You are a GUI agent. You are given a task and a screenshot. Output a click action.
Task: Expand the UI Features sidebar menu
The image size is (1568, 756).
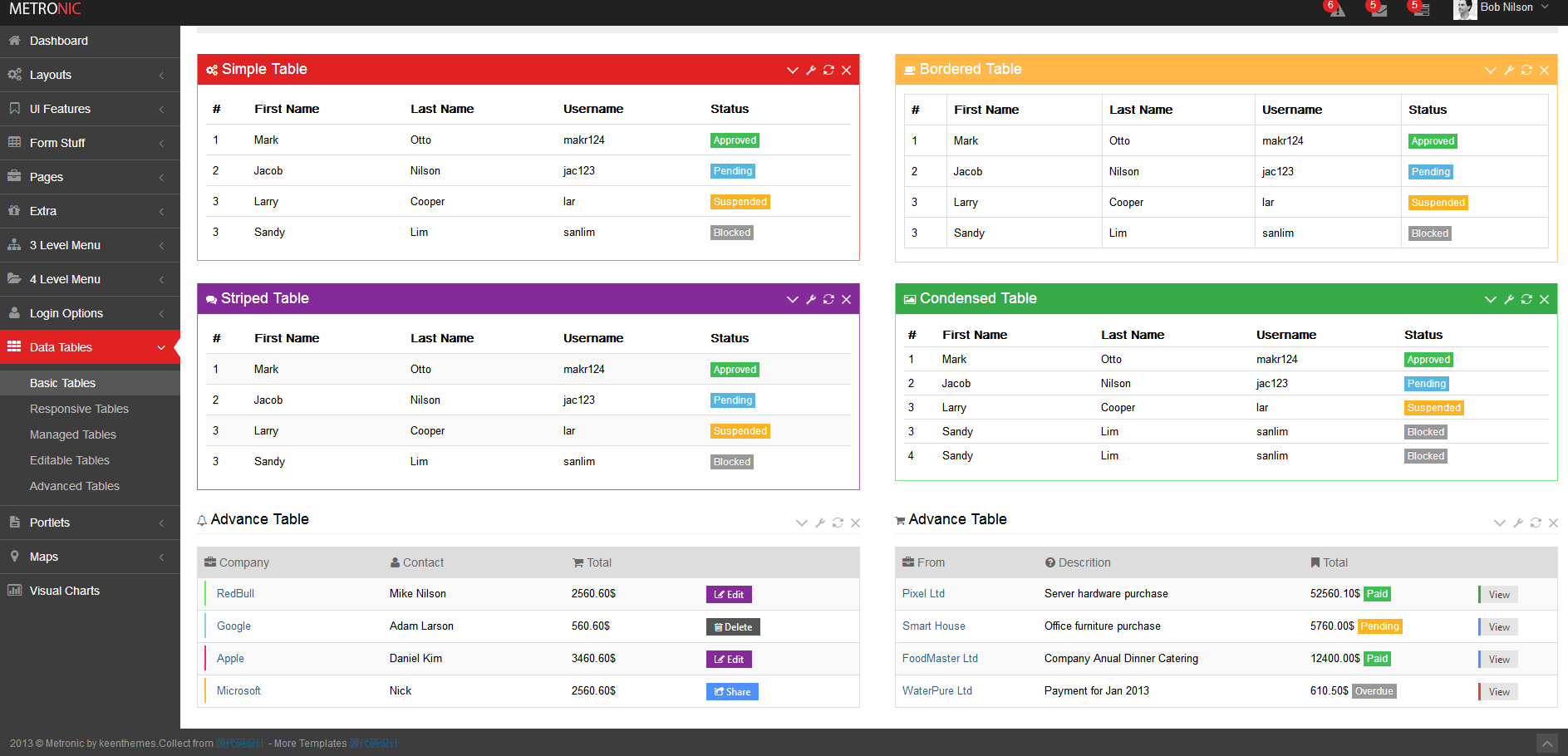click(x=90, y=109)
